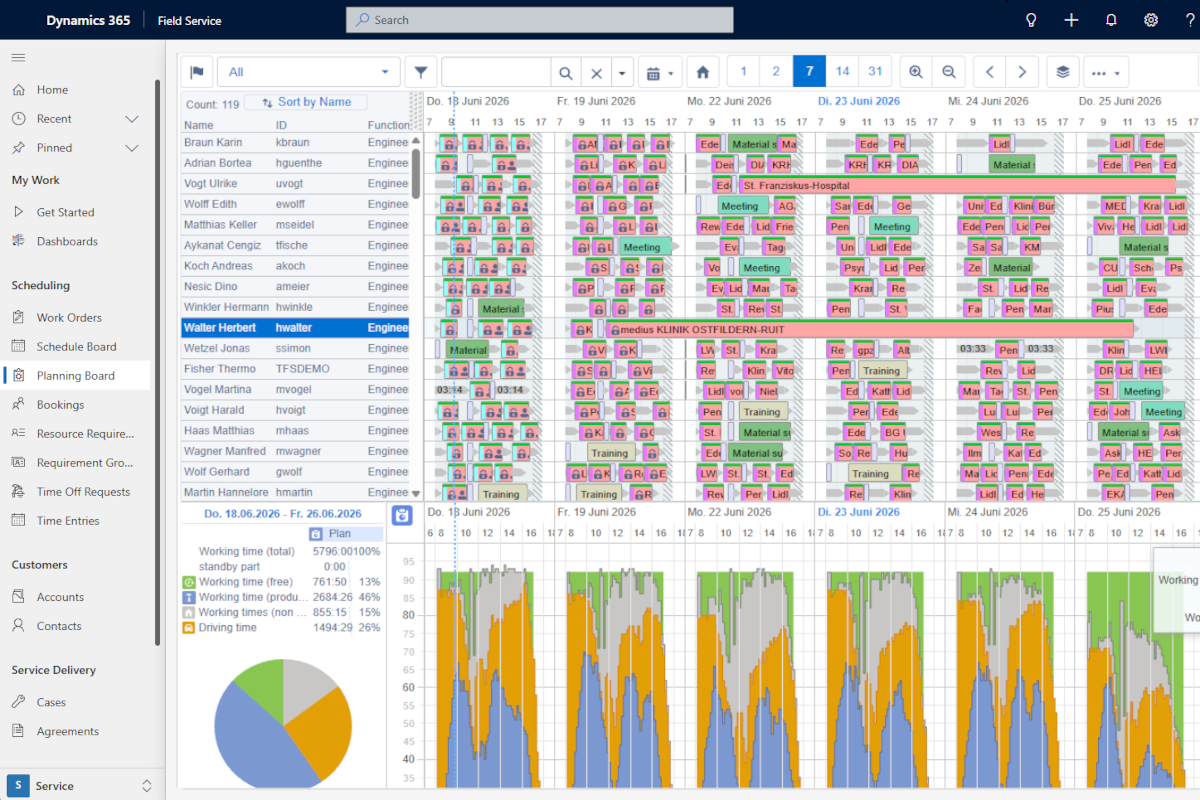1200x800 pixels.
Task: Click the plus quick-create icon
Action: pos(1071,20)
